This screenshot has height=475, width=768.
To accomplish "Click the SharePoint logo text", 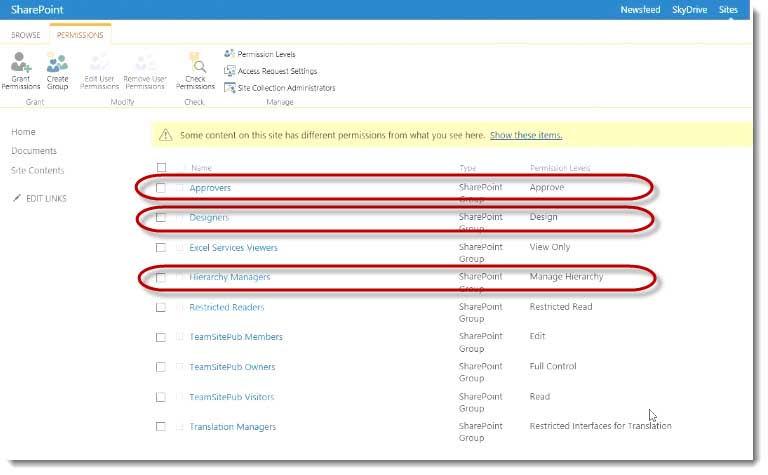I will (37, 9).
